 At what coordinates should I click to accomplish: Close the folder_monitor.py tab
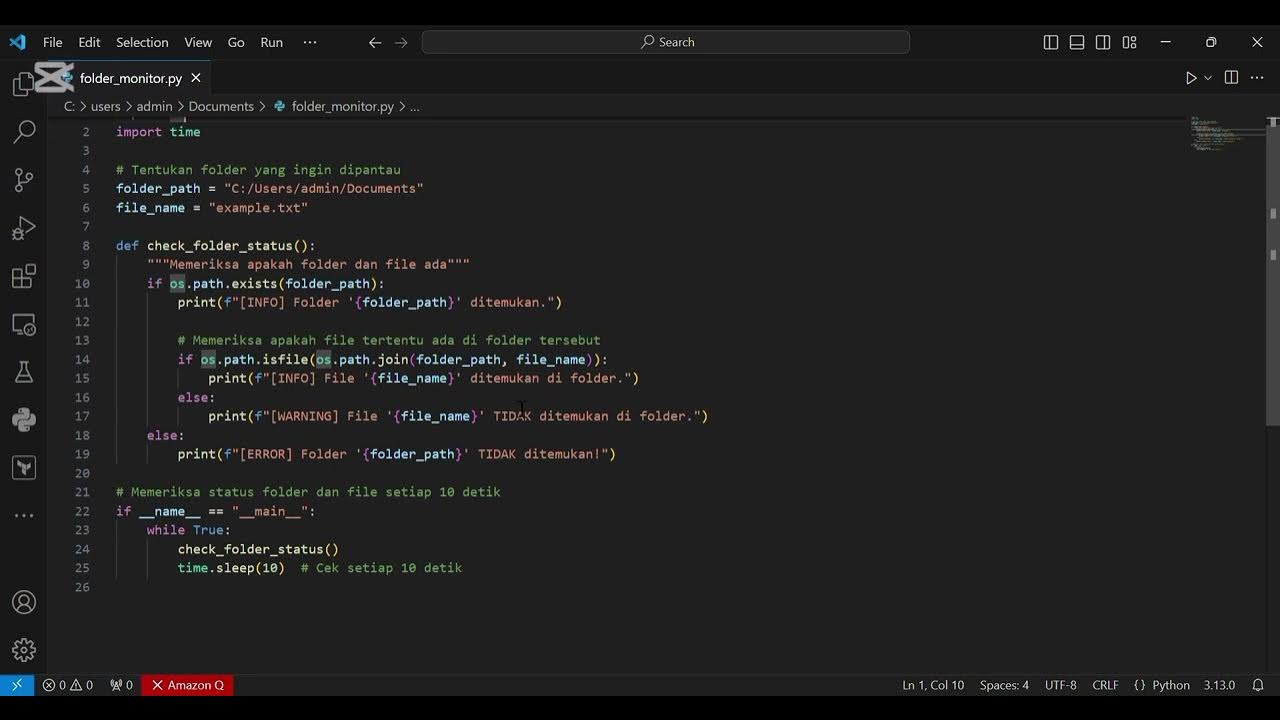196,78
